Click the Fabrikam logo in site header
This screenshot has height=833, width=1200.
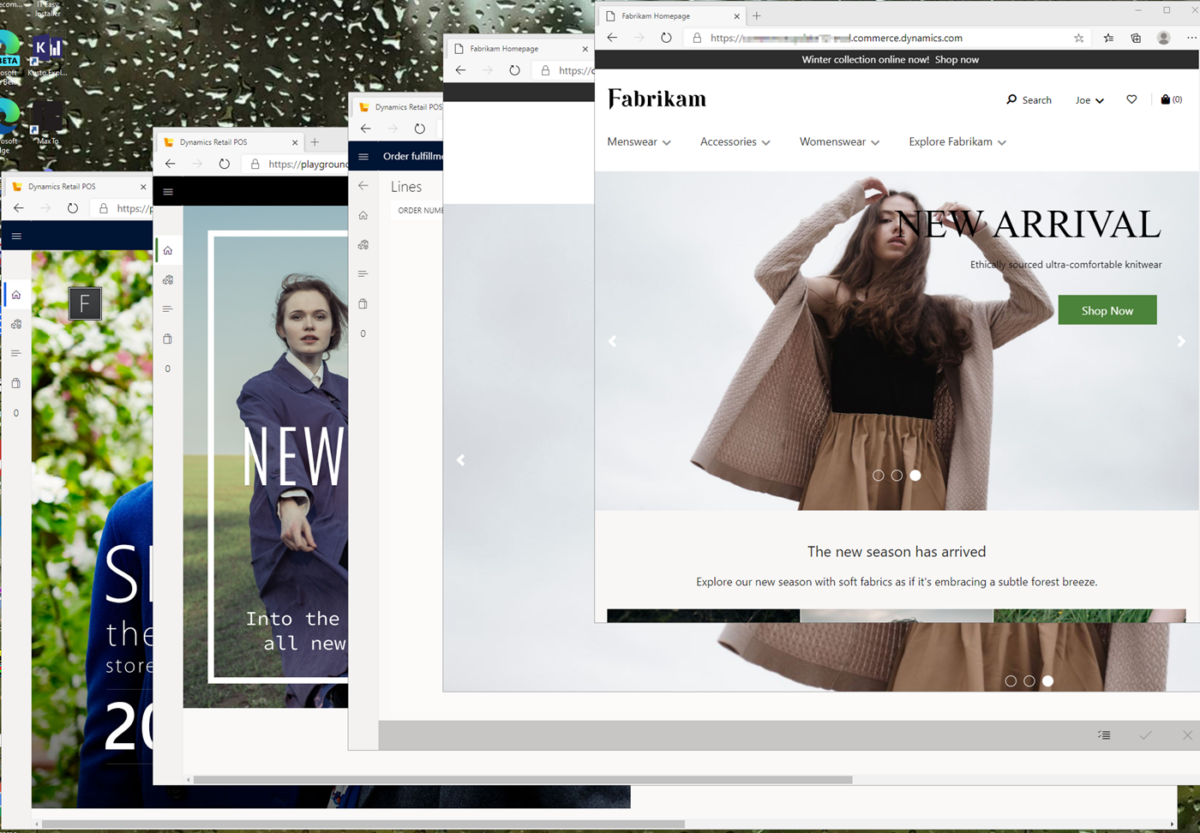pyautogui.click(x=657, y=99)
